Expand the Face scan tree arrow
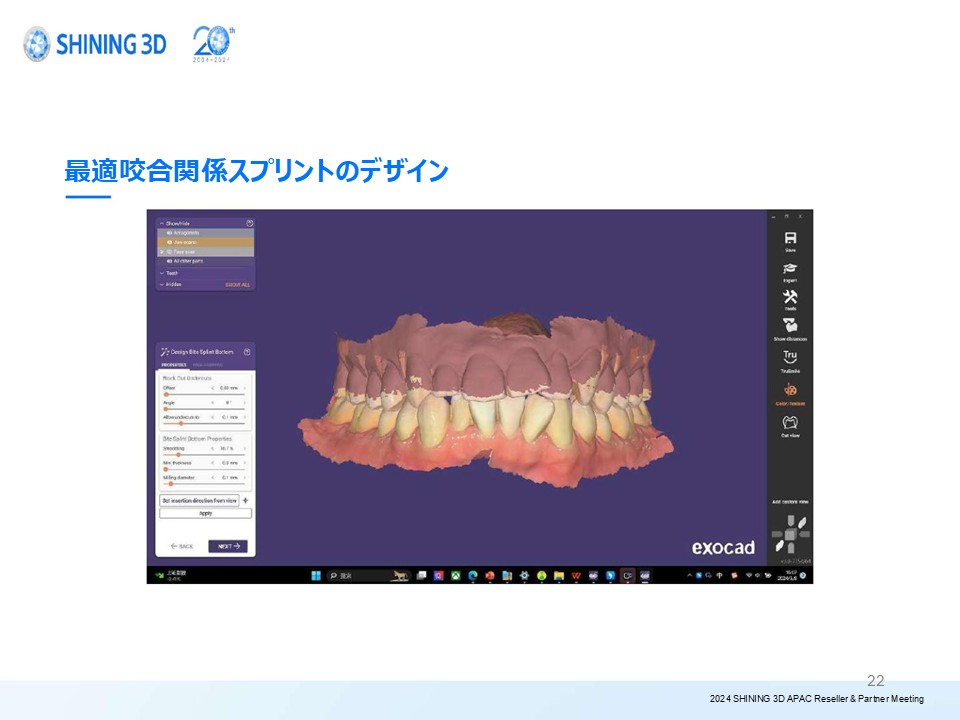 pos(162,252)
